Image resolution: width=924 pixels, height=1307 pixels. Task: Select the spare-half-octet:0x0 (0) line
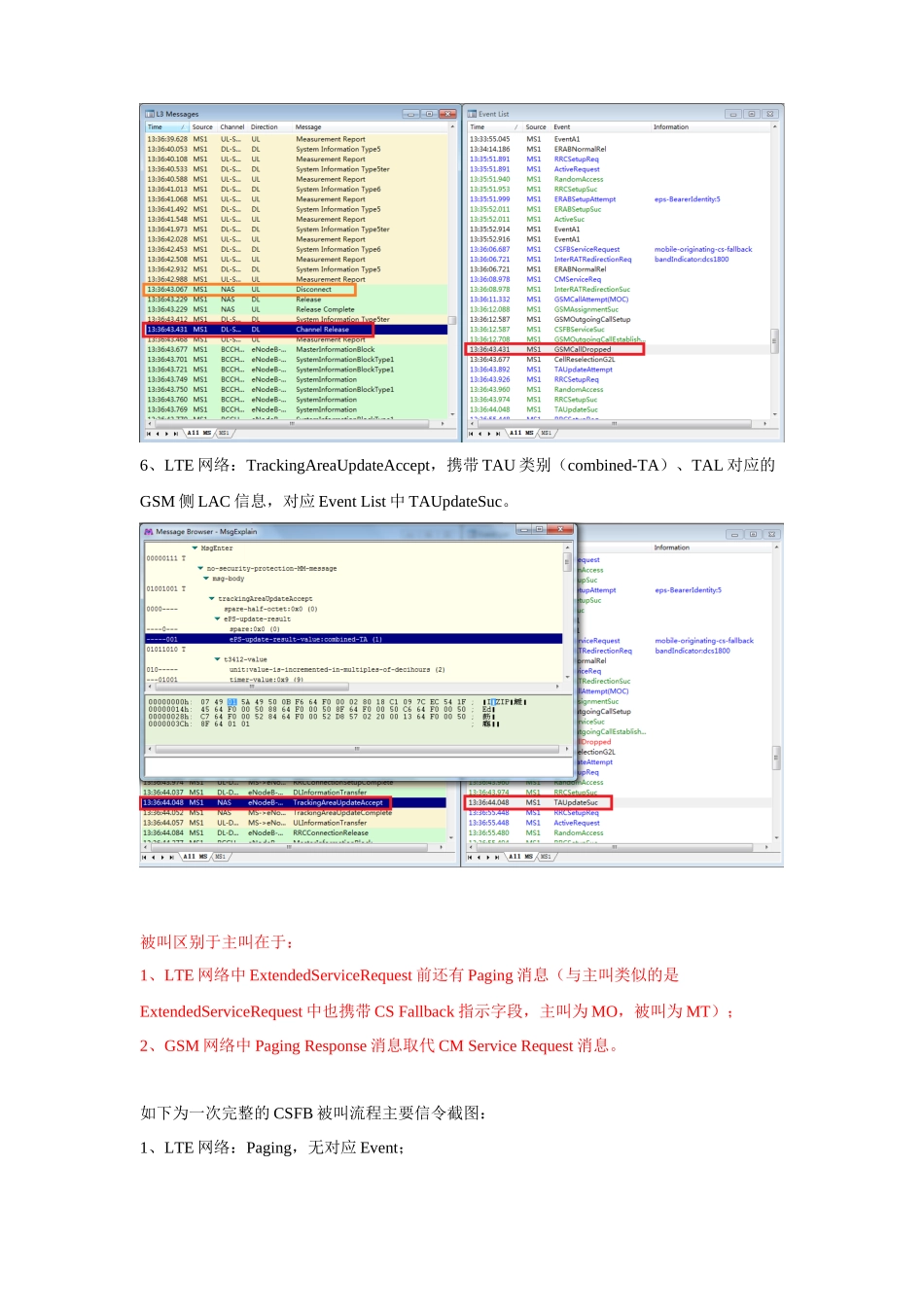(x=270, y=609)
